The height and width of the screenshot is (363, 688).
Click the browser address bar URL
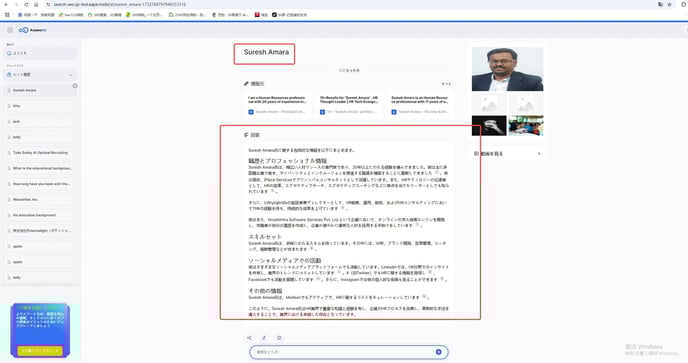(119, 4)
